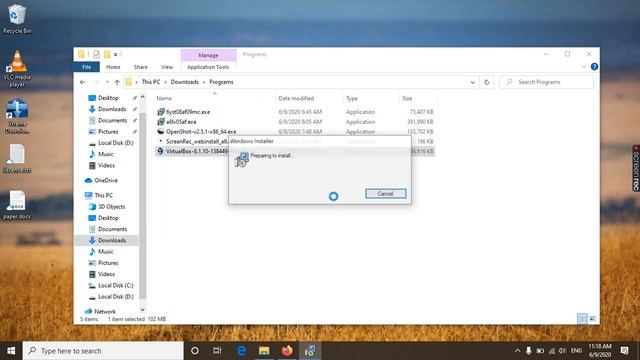Open paper.docx desktop file
This screenshot has height=360, width=640.
coord(17,206)
